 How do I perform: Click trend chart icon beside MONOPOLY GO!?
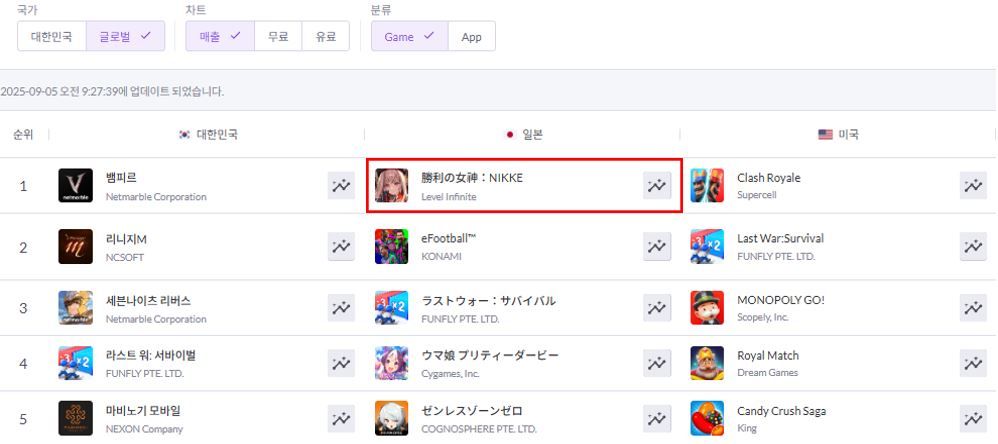[973, 308]
